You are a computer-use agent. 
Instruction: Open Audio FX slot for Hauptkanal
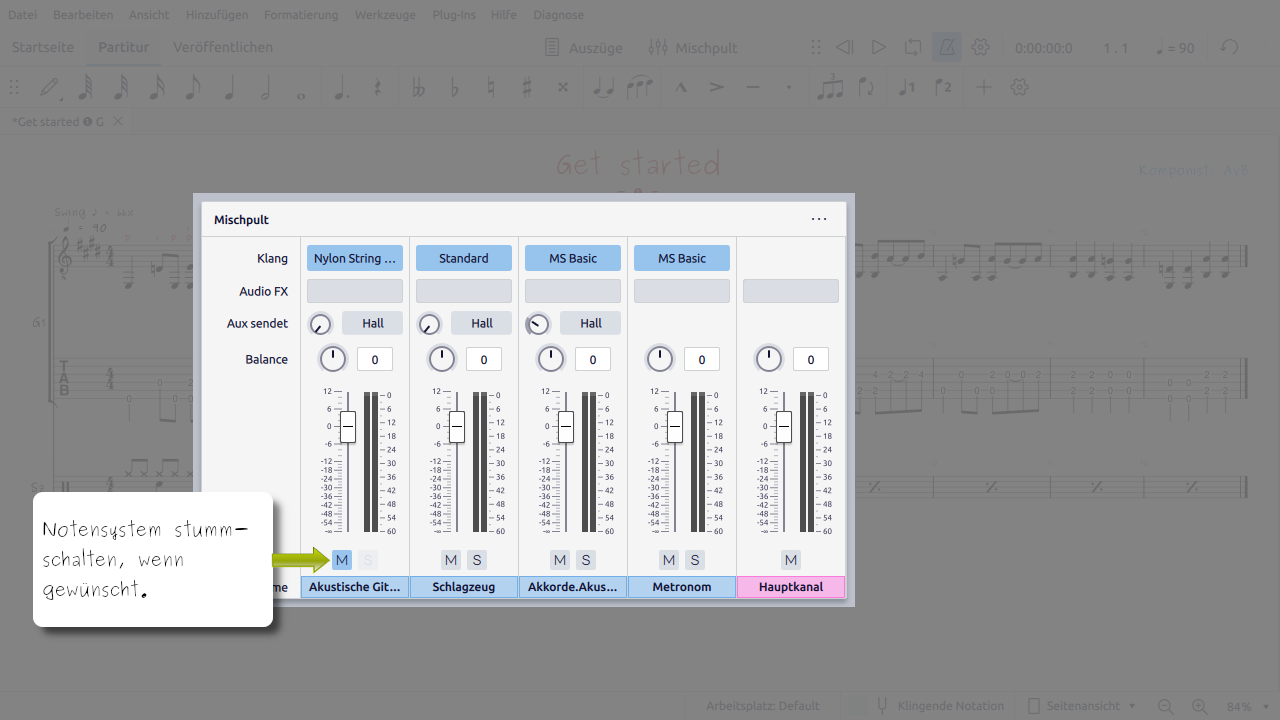coord(791,291)
